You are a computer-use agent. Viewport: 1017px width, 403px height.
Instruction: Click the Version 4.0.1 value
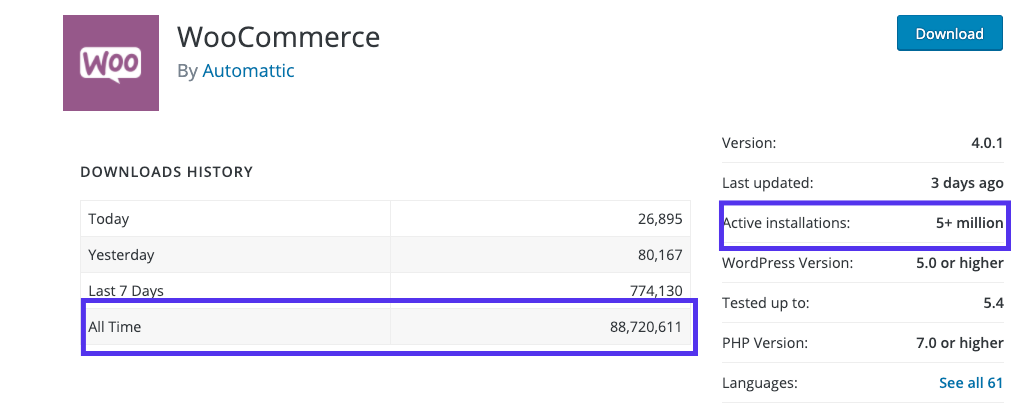coord(985,143)
